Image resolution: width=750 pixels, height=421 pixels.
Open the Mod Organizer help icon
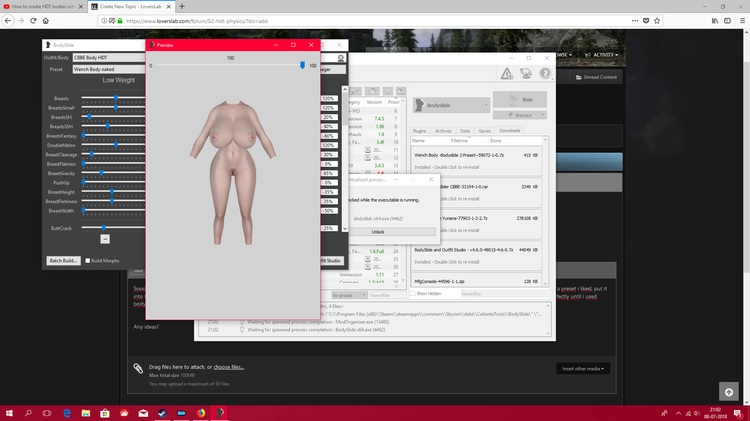point(545,73)
